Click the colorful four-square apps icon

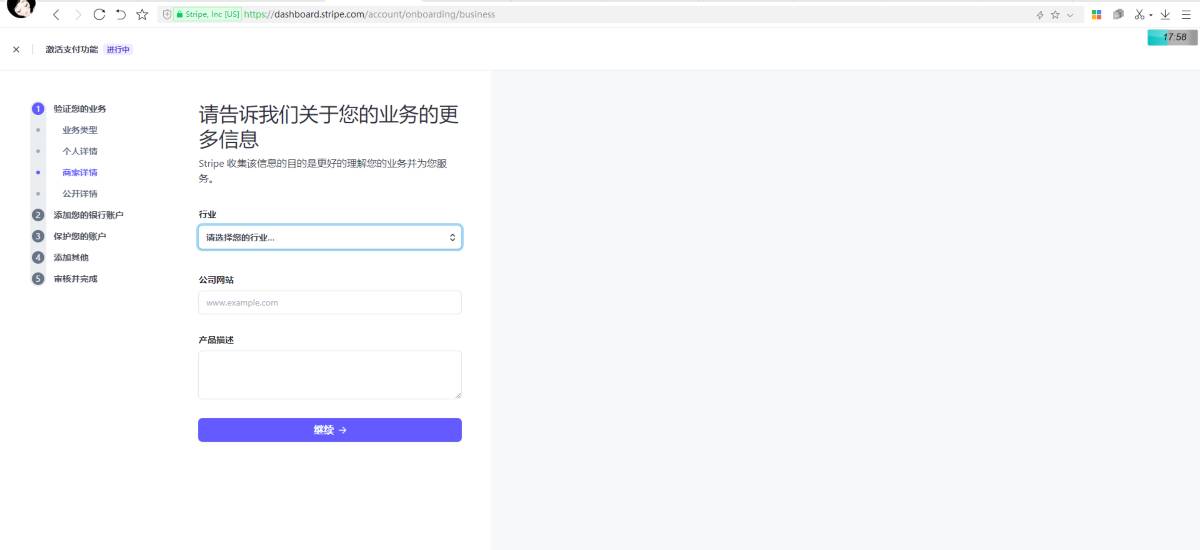[1096, 15]
